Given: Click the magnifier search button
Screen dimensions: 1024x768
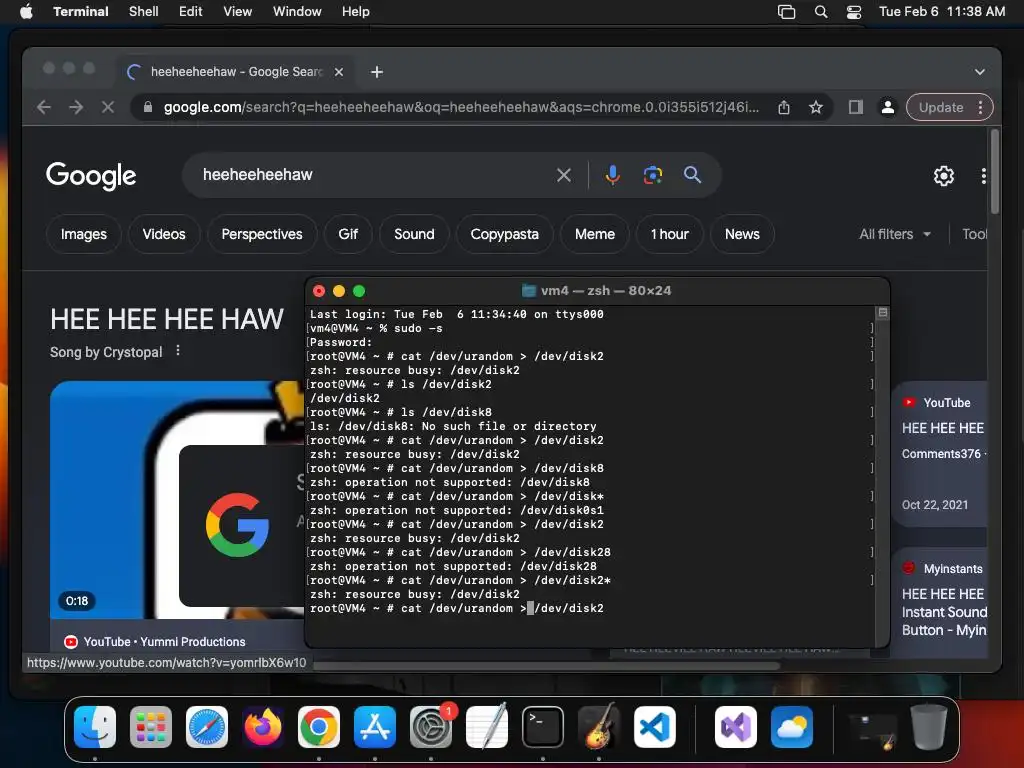Looking at the screenshot, I should click(x=692, y=175).
